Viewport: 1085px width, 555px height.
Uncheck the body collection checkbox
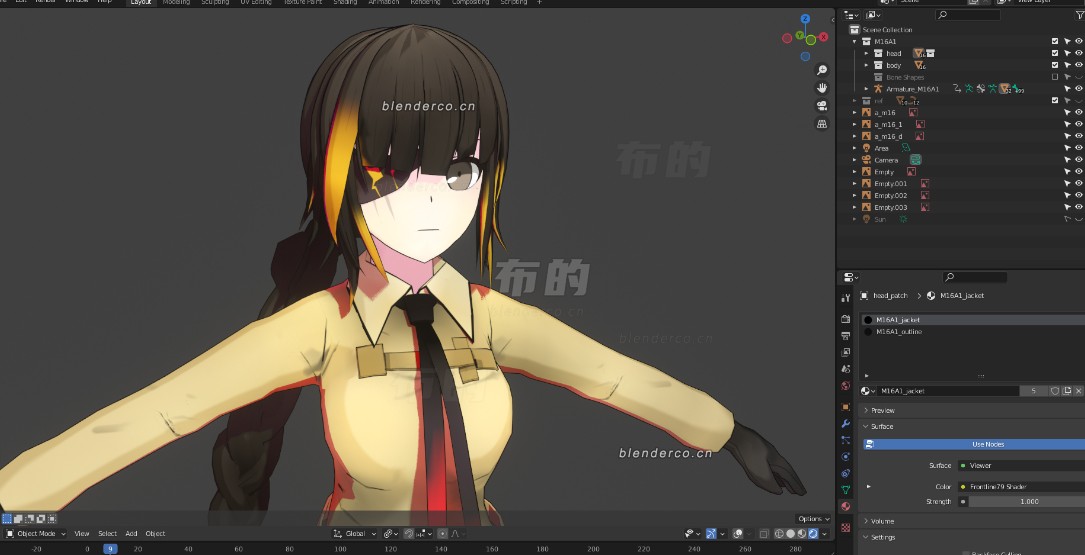point(1055,65)
